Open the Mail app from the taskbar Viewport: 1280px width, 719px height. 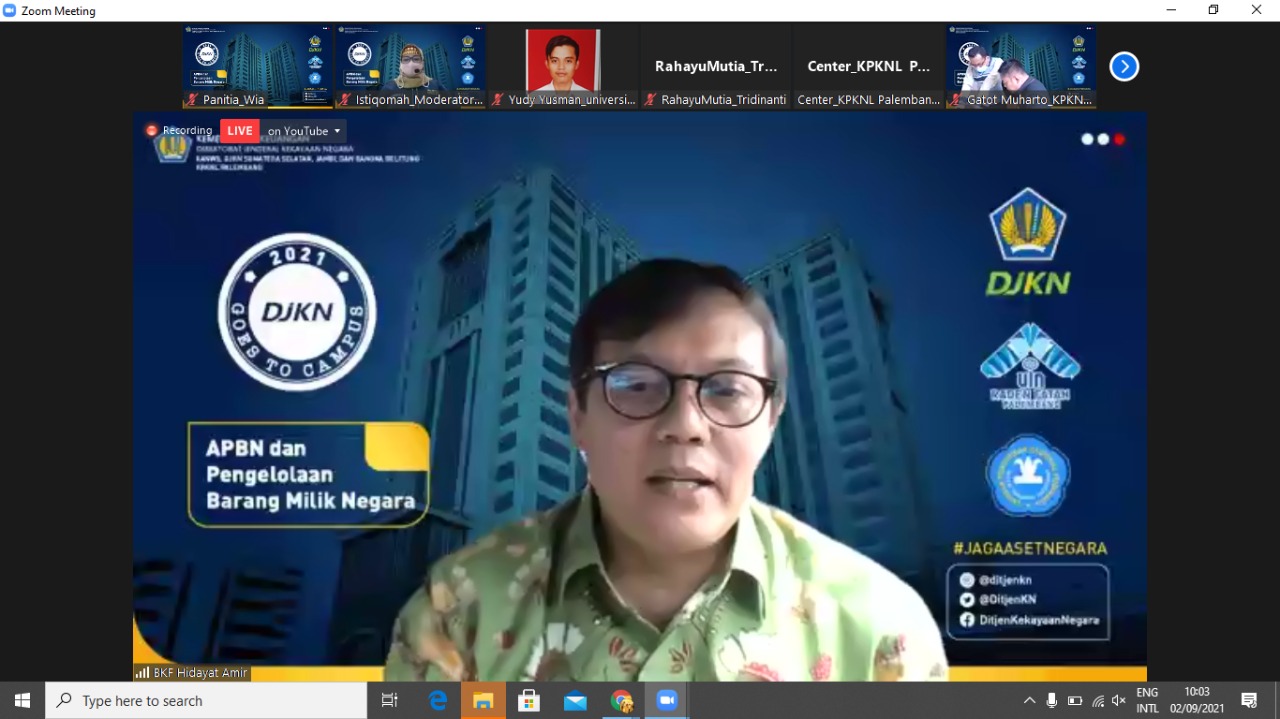point(575,700)
